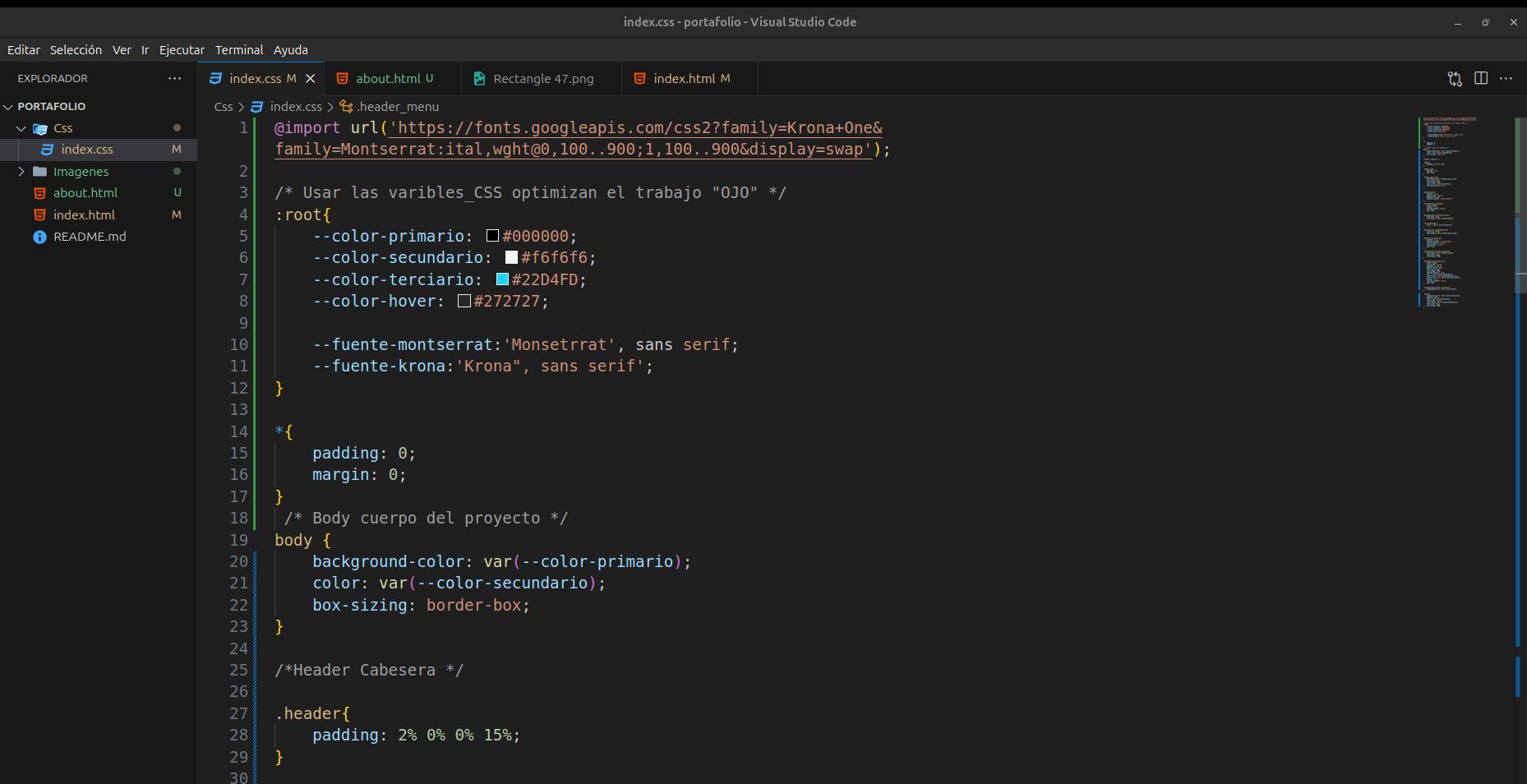The height and width of the screenshot is (784, 1527).
Task: Place cursor on ':root{' line
Action: click(x=302, y=214)
